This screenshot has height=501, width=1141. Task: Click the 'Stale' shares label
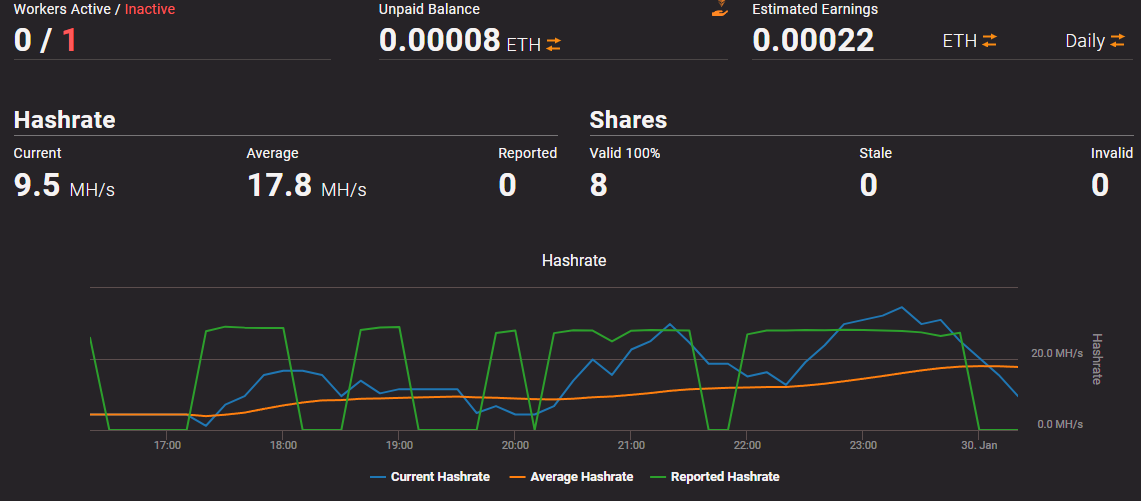[875, 153]
